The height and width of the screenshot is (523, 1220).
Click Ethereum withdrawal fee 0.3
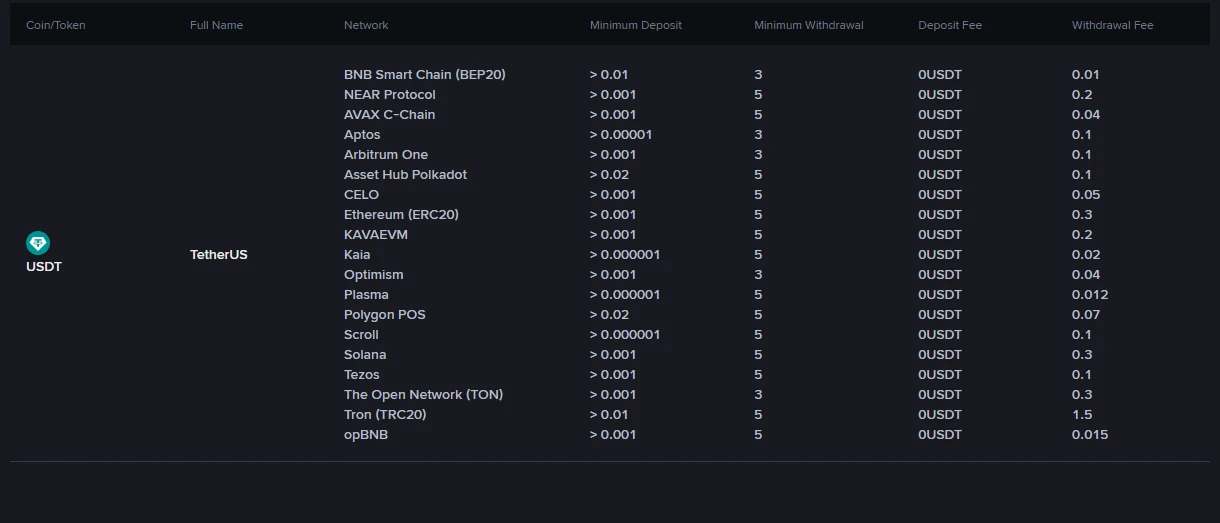click(1082, 215)
